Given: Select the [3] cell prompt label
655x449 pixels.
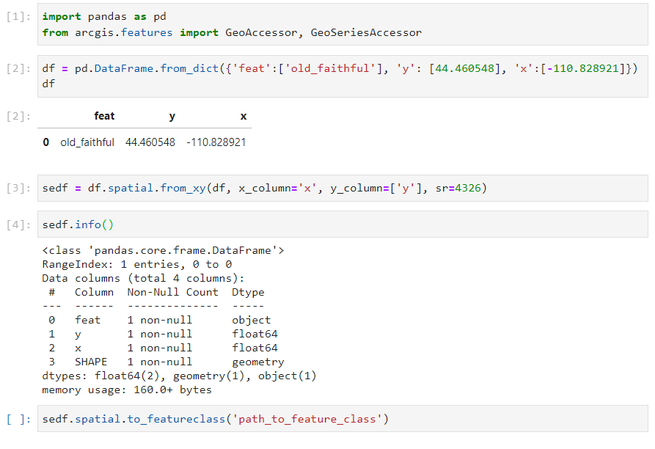Looking at the screenshot, I should pyautogui.click(x=17, y=188).
